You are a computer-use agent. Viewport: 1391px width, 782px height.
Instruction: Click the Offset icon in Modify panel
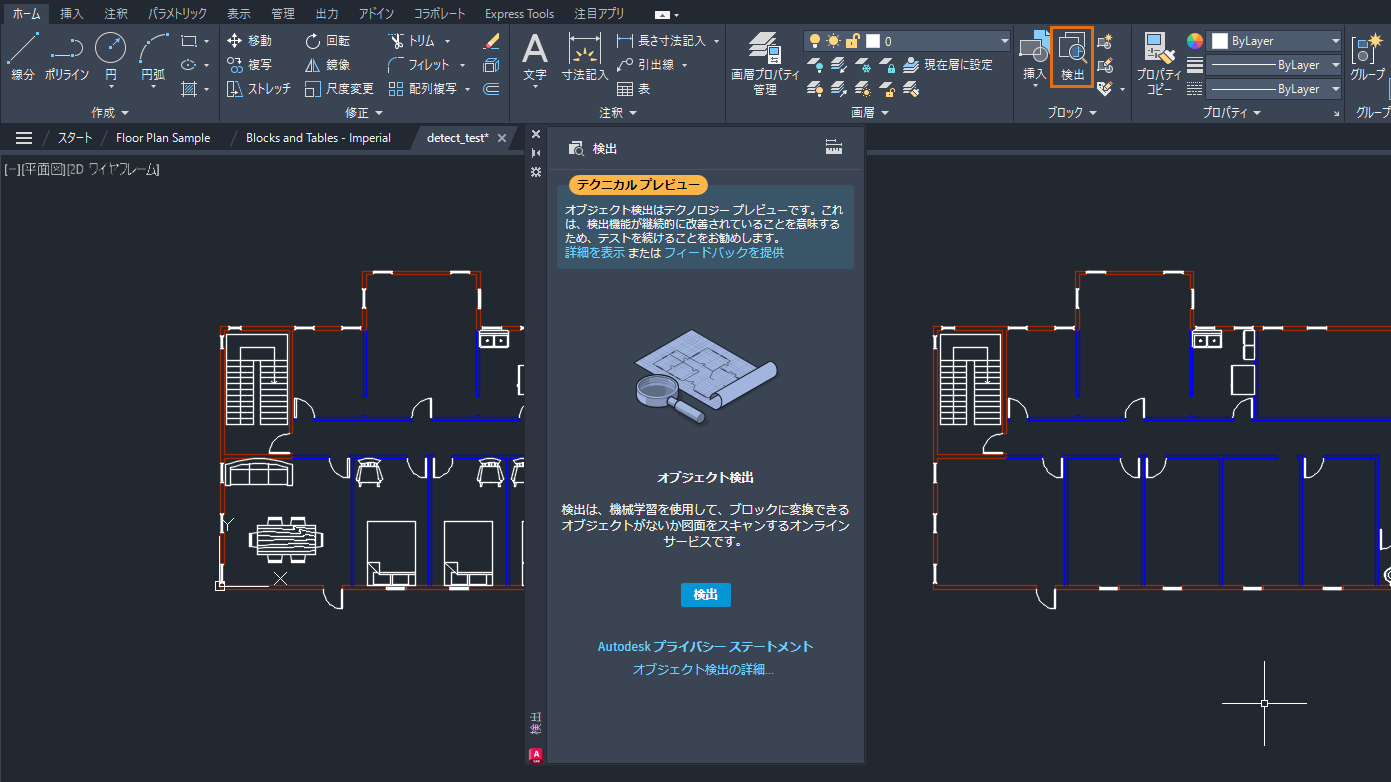[x=491, y=89]
